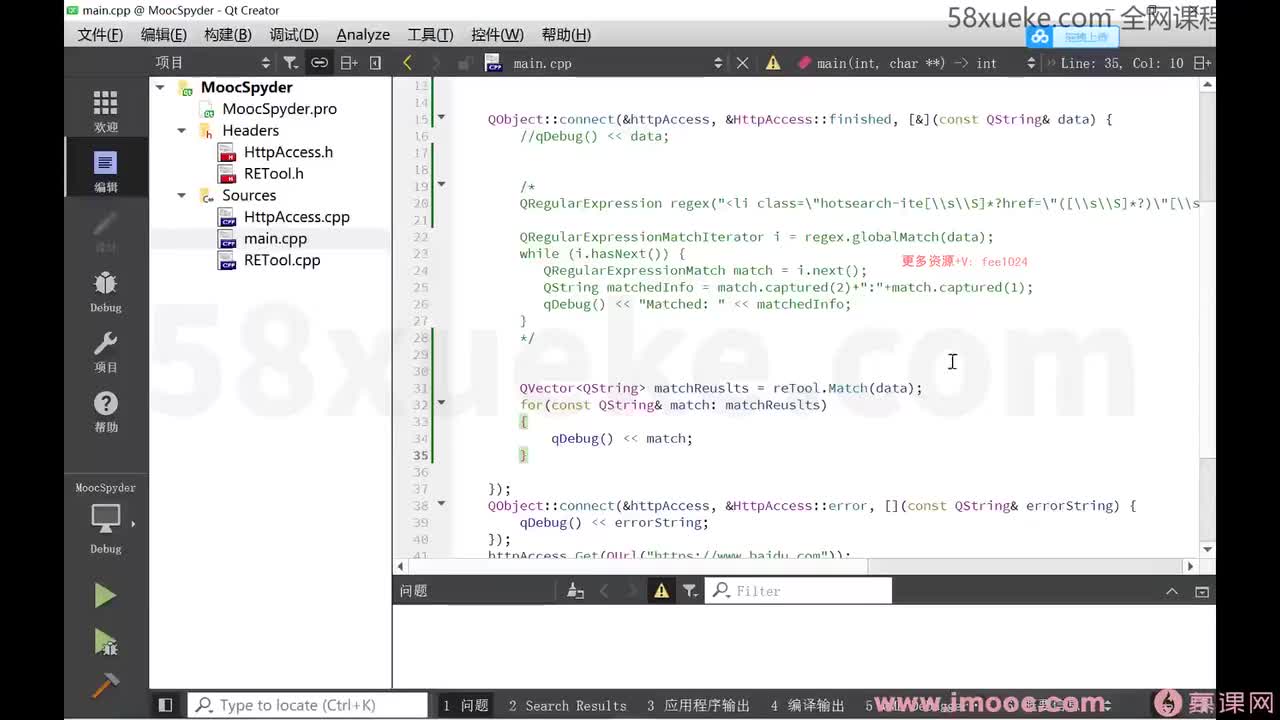Open the 欢迎 (Welcome) mode
The height and width of the screenshot is (720, 1280).
pyautogui.click(x=106, y=111)
